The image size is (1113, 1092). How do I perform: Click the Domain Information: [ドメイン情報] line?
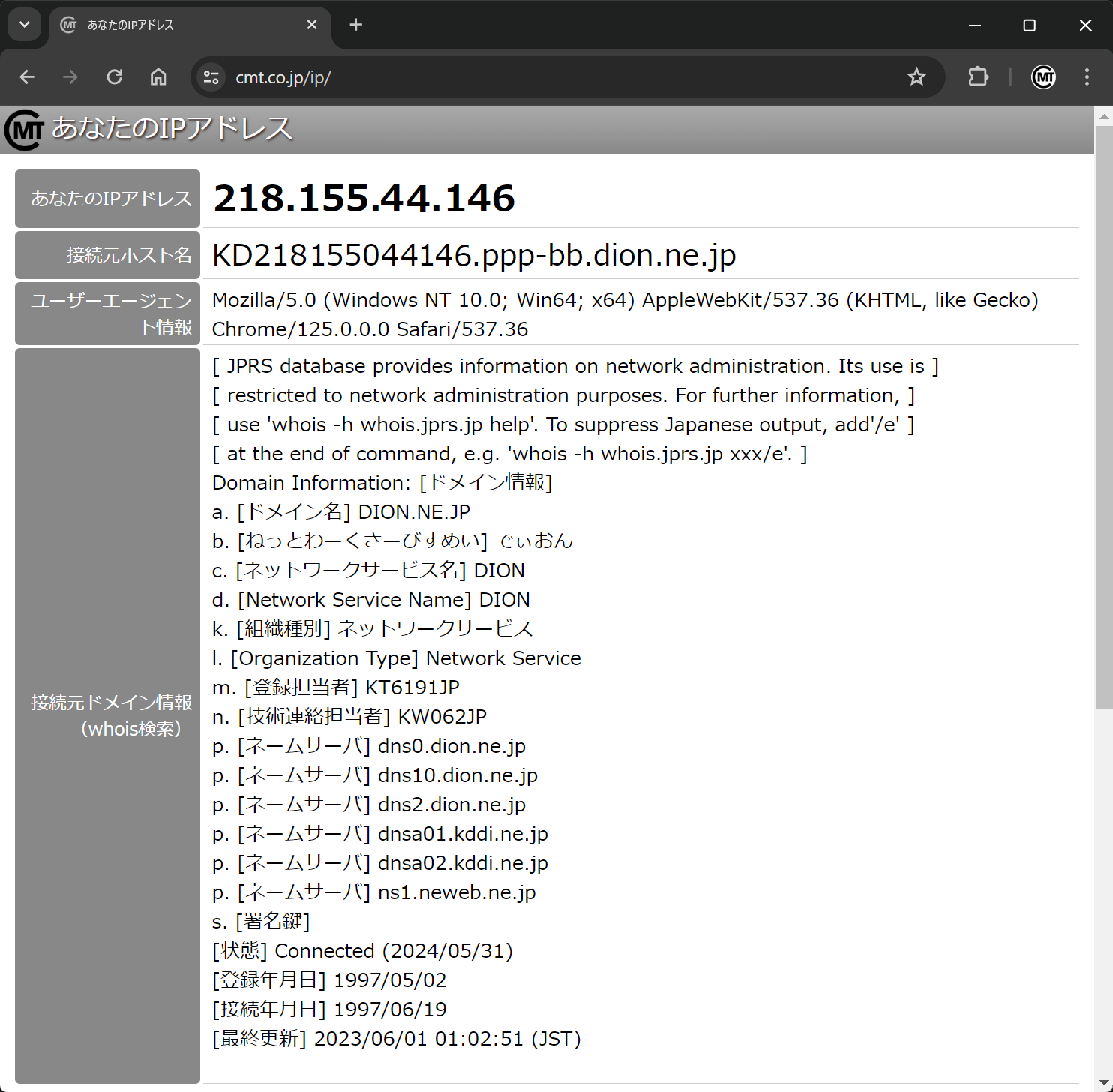click(x=382, y=482)
